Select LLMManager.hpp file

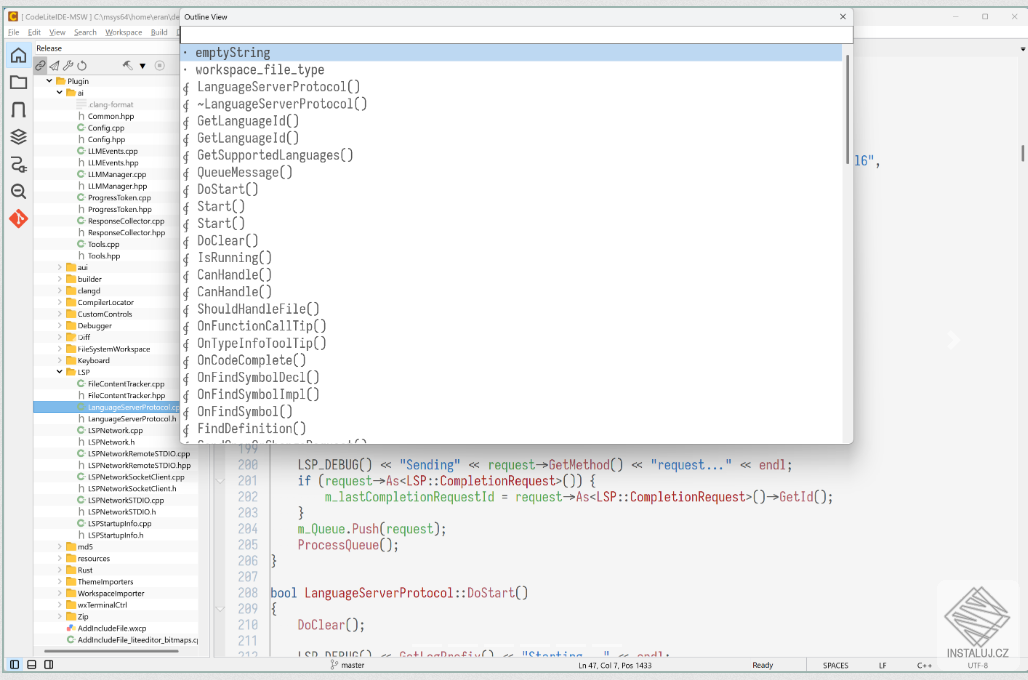click(117, 186)
